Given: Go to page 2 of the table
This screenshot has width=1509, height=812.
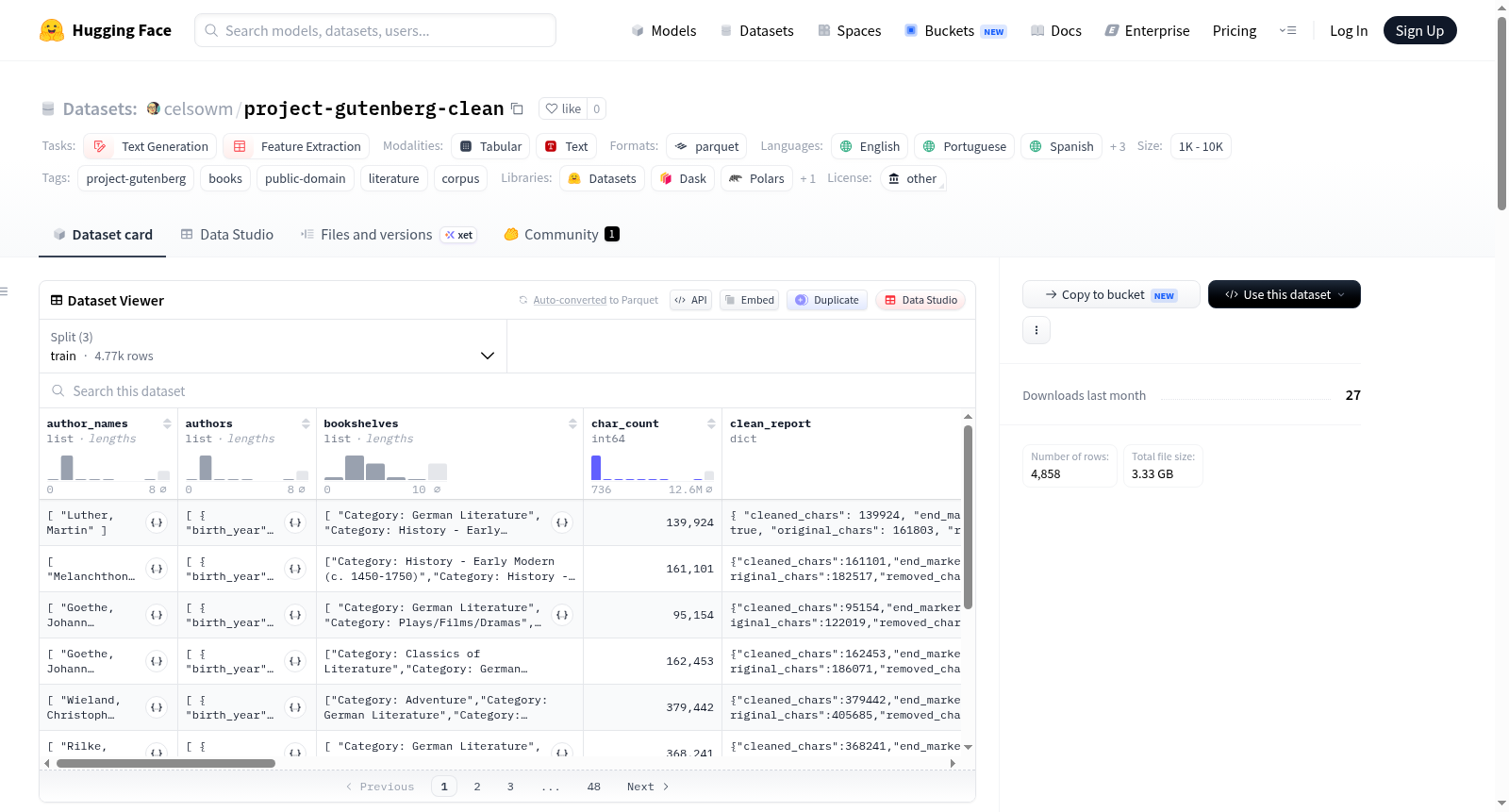Looking at the screenshot, I should click(x=477, y=787).
